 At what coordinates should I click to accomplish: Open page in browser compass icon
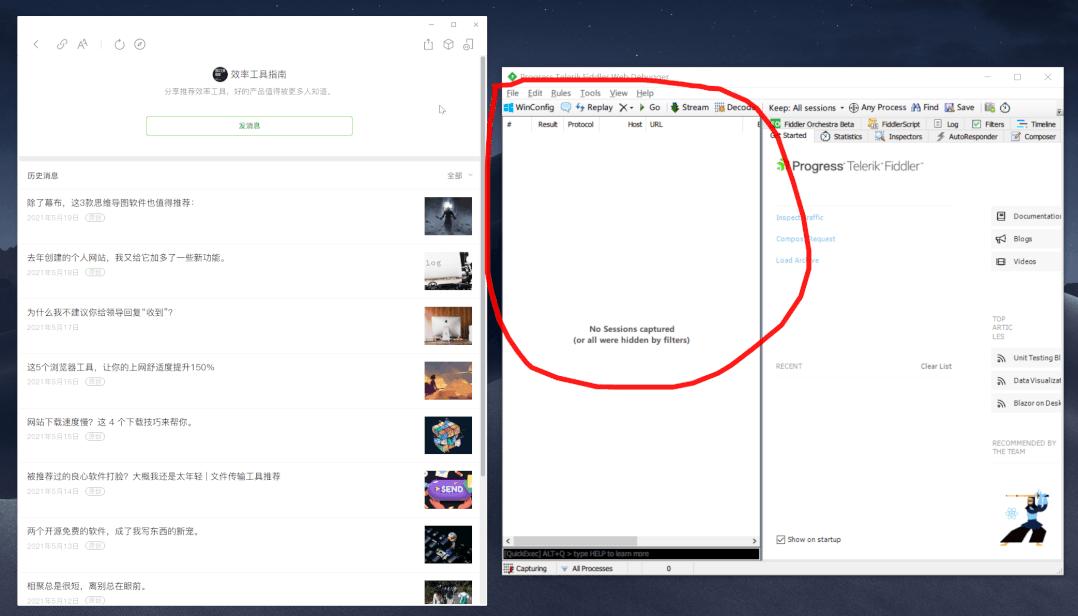point(140,44)
